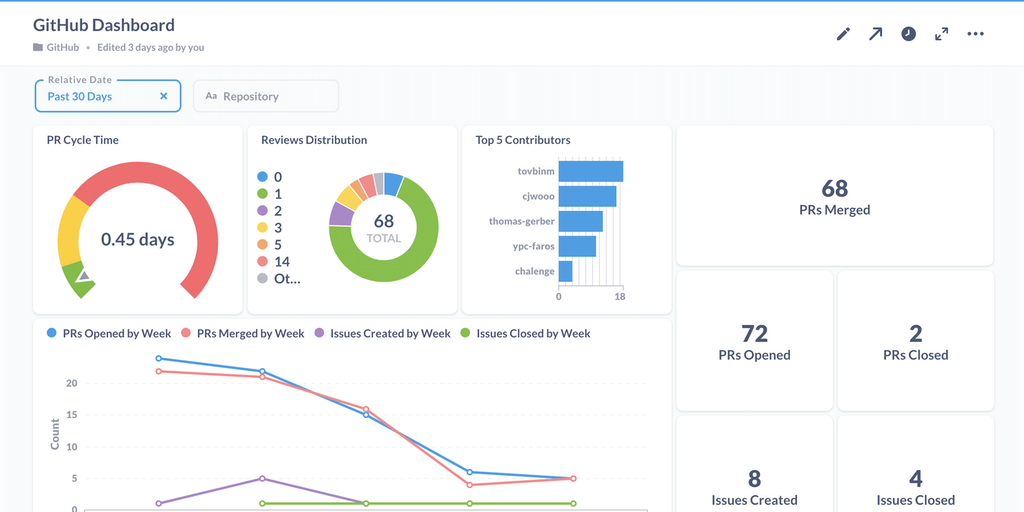This screenshot has height=512, width=1024.
Task: Clear the Past 30 Days filter
Action: [164, 97]
